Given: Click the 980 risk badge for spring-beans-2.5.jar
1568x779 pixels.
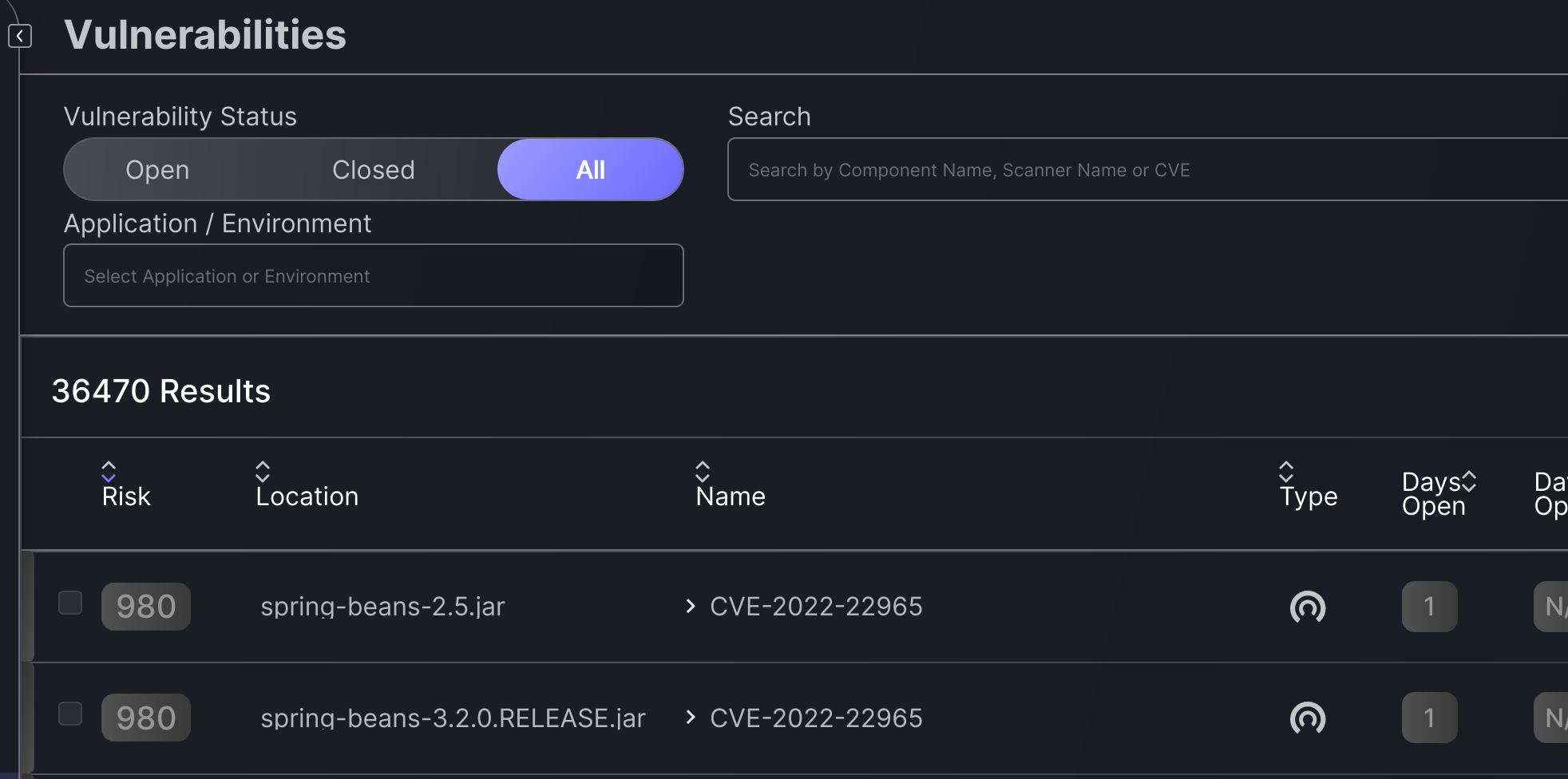Looking at the screenshot, I should pos(146,607).
